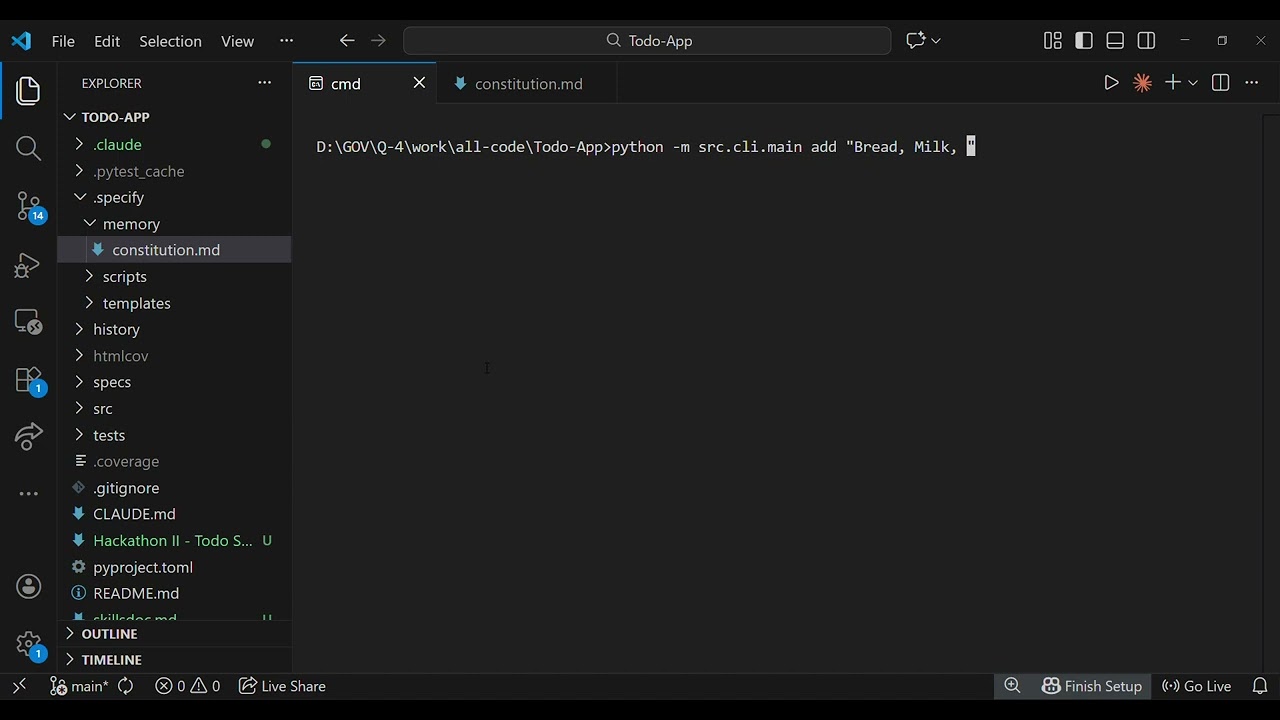The height and width of the screenshot is (720, 1280).
Task: Close the cmd tab
Action: pyautogui.click(x=419, y=83)
